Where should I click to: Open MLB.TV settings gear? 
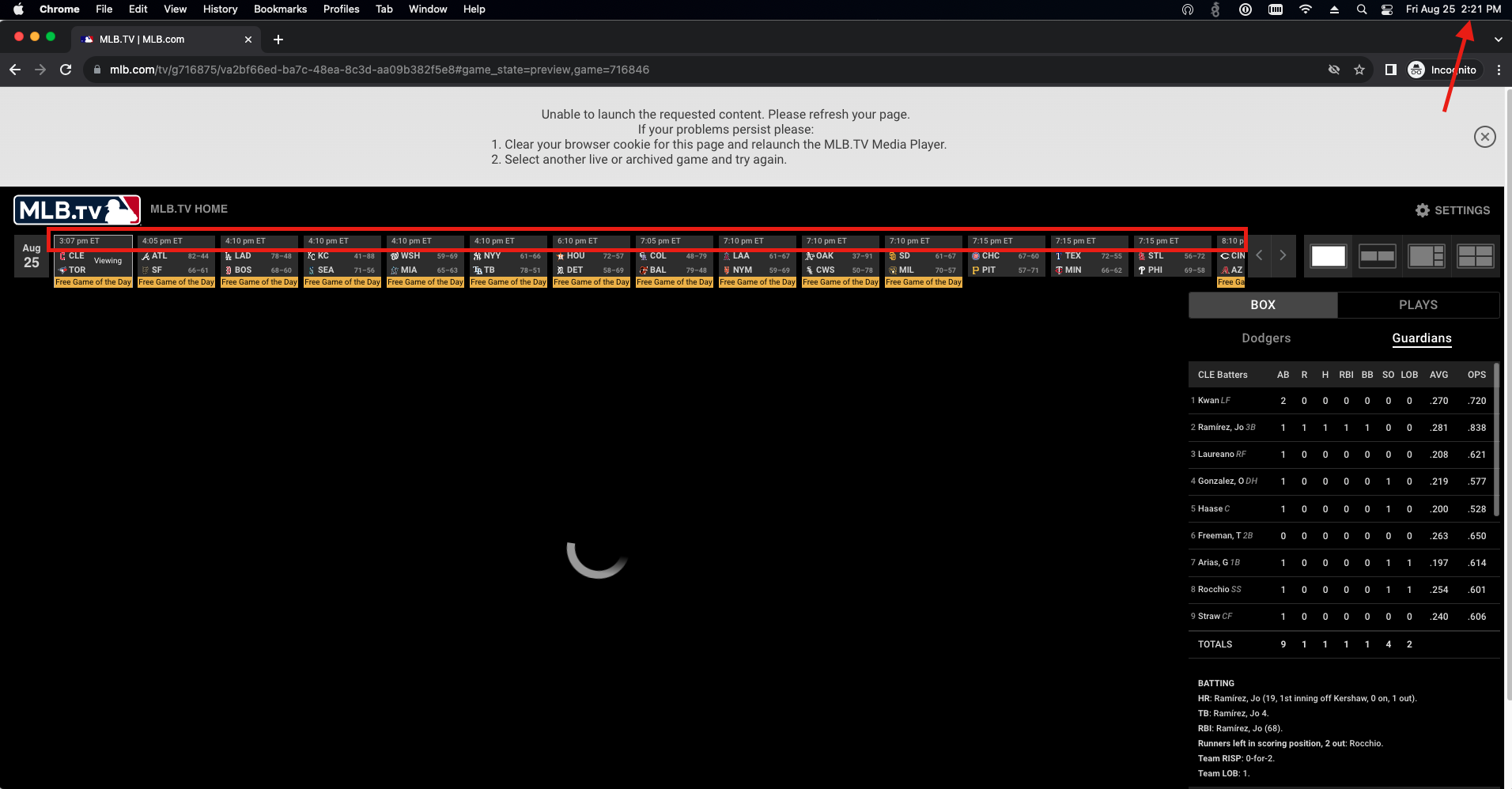tap(1422, 210)
